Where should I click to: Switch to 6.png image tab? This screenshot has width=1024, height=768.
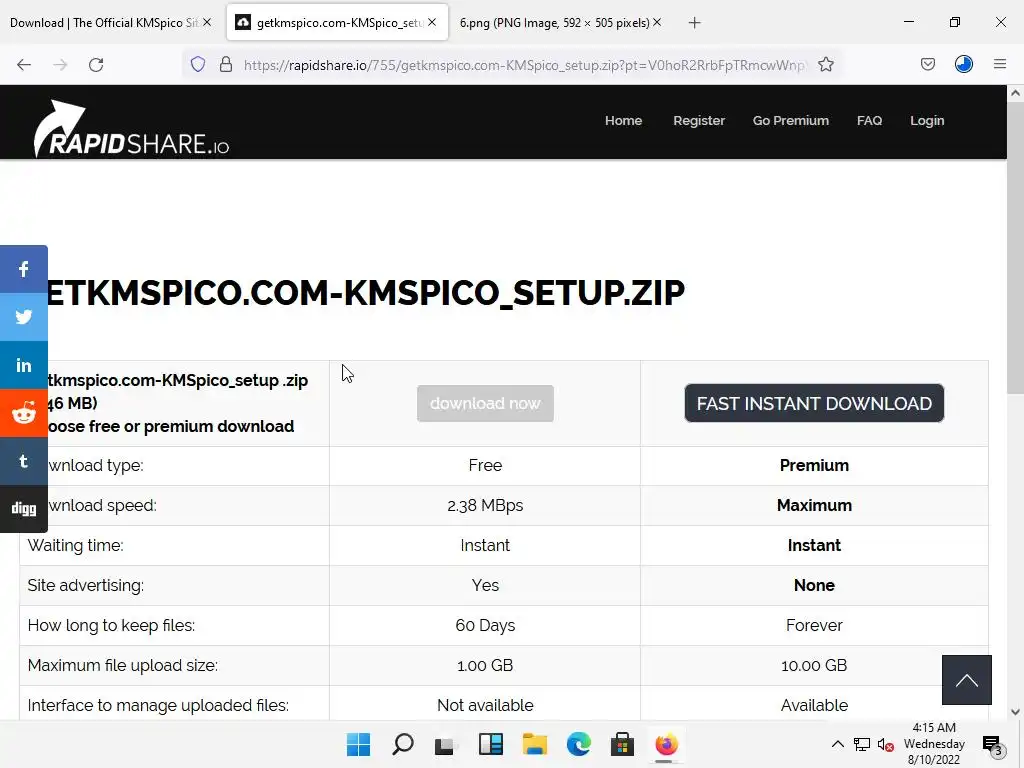[554, 23]
